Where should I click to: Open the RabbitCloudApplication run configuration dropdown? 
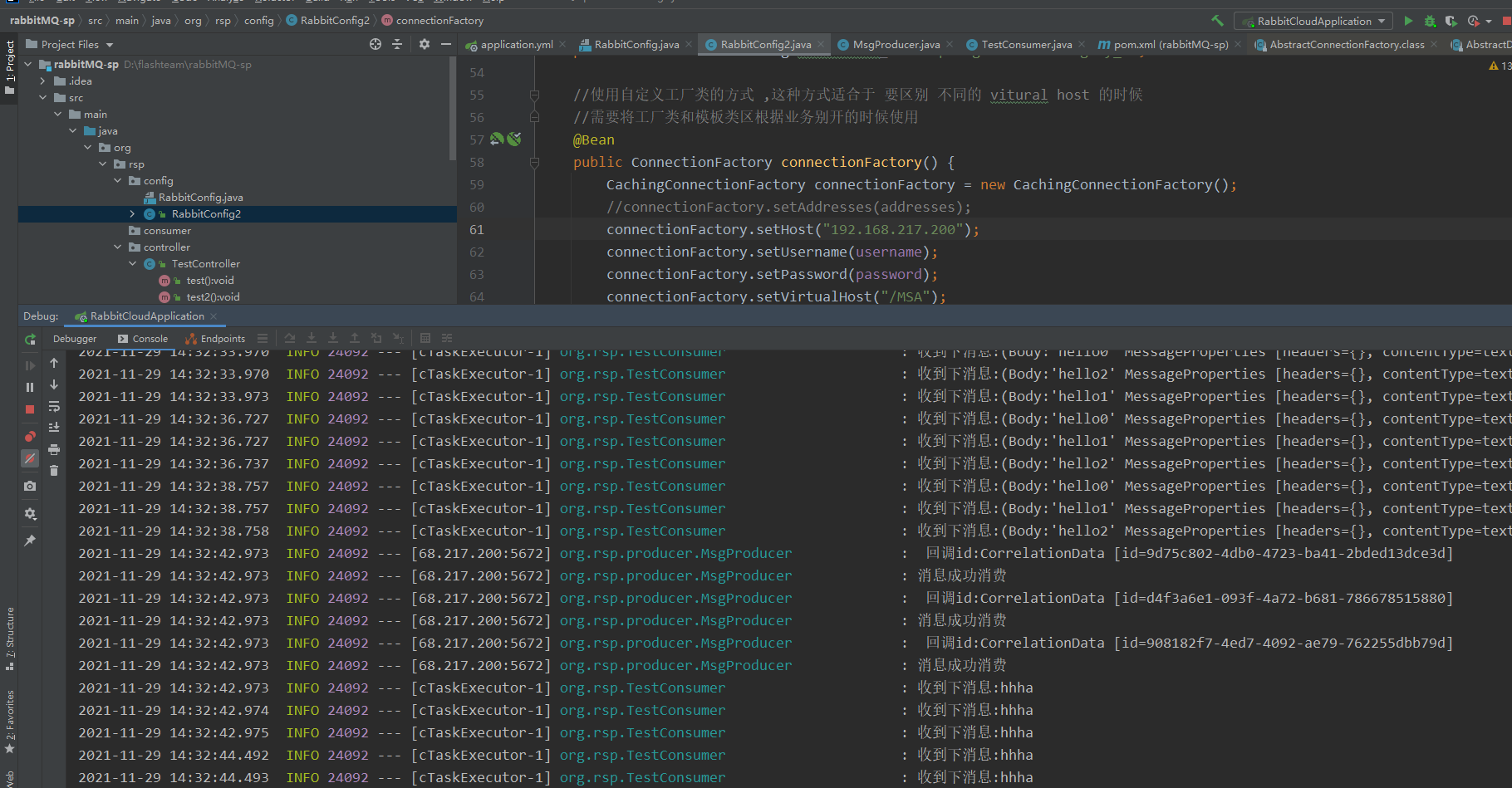1313,21
